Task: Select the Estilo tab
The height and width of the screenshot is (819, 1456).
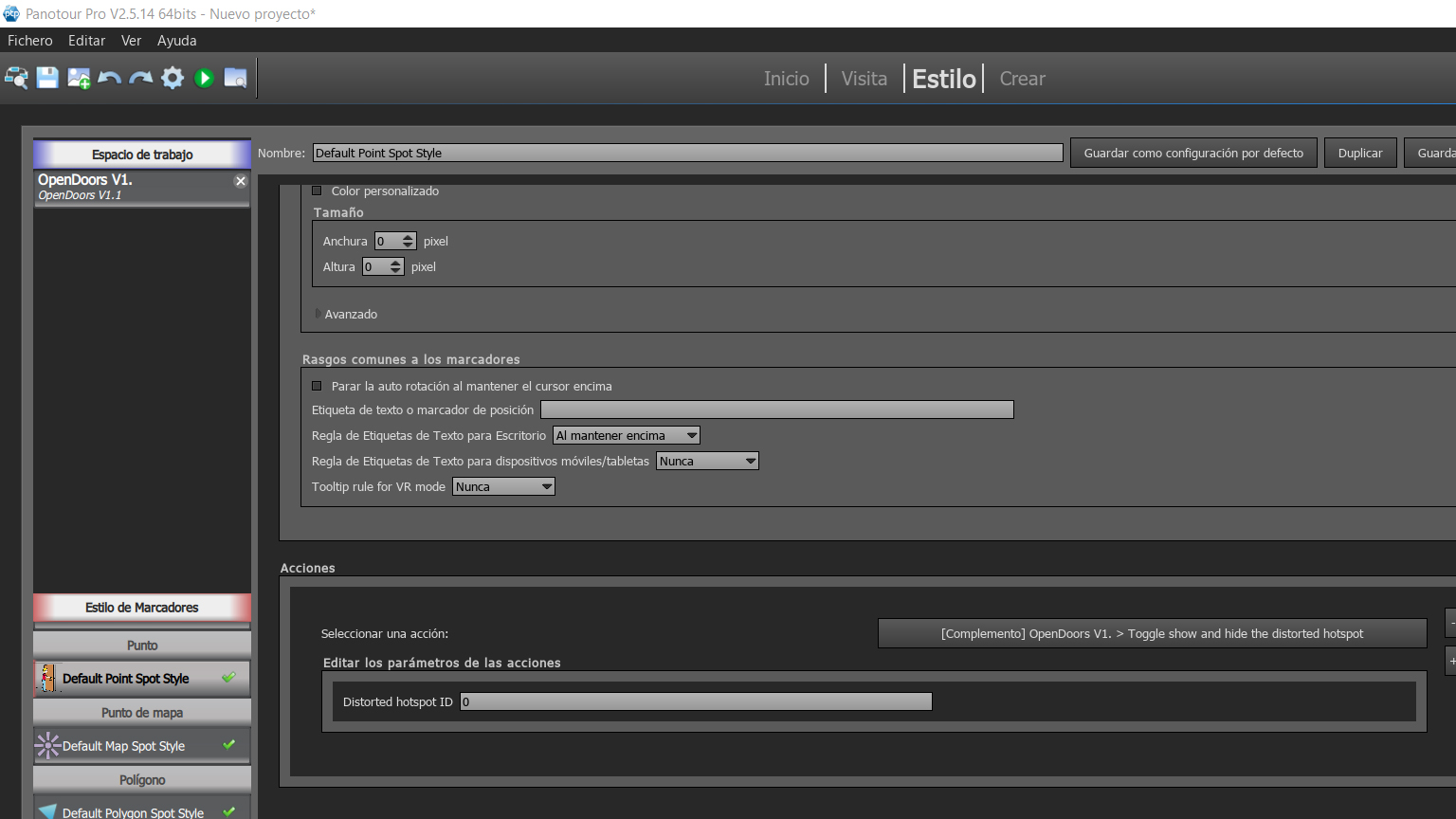Action: [944, 79]
